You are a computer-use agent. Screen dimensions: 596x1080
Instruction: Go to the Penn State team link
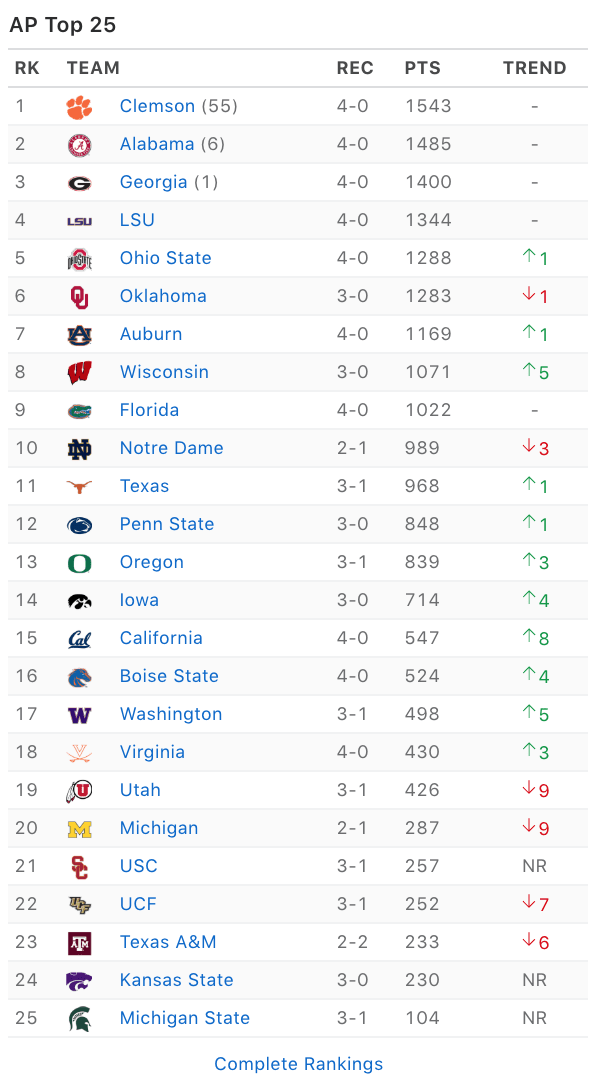coord(167,523)
